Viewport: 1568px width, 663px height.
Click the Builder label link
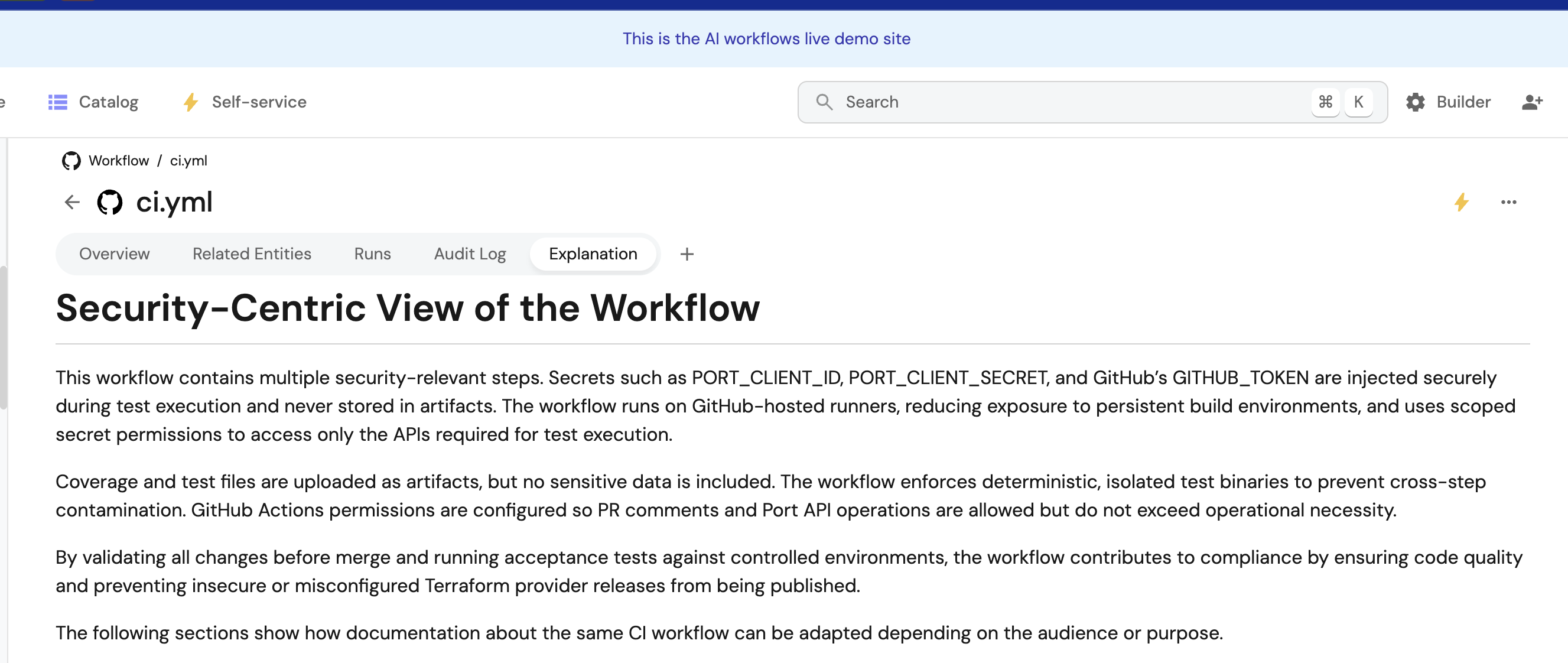(1463, 102)
